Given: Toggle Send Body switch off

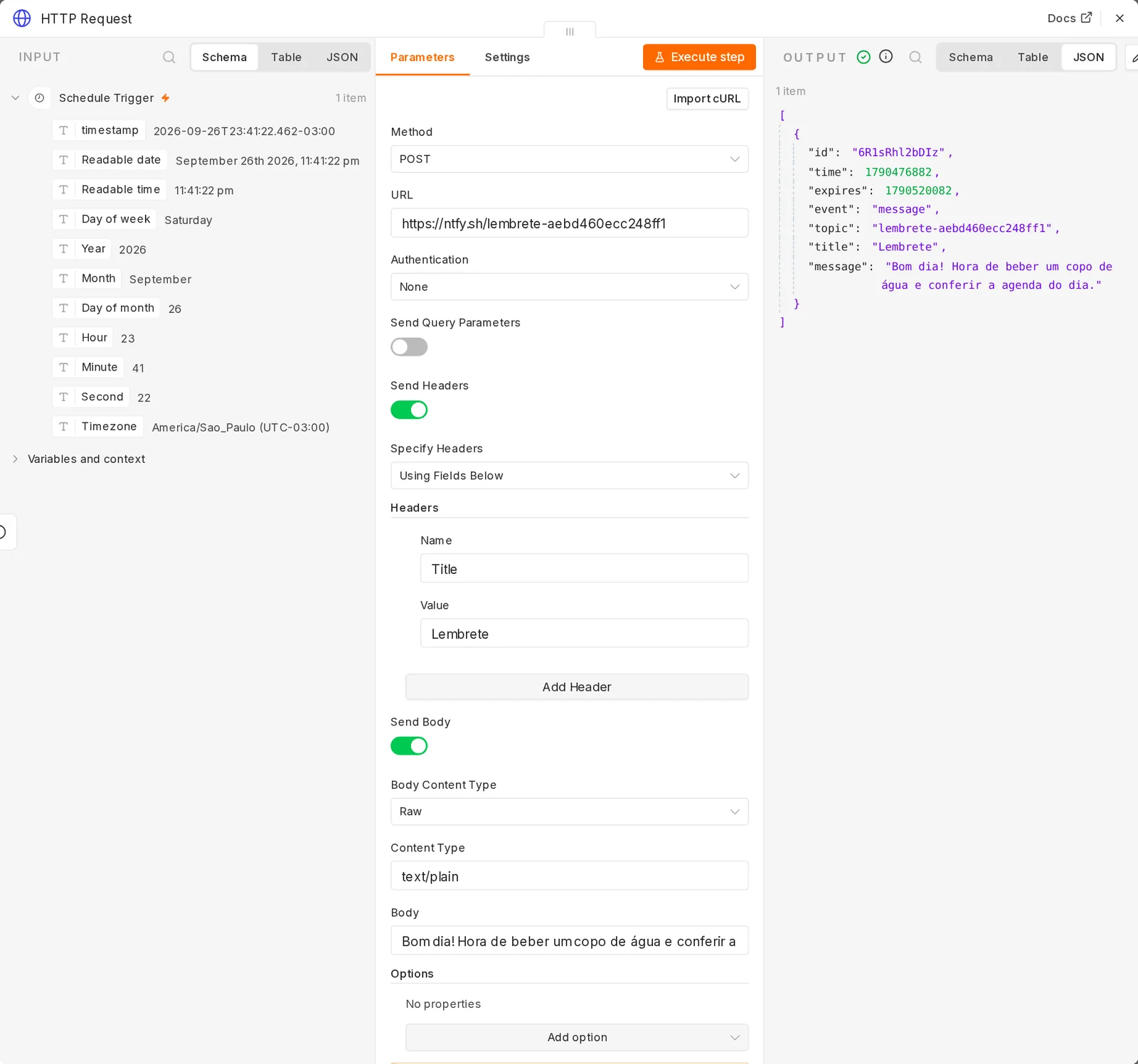Looking at the screenshot, I should (x=409, y=746).
